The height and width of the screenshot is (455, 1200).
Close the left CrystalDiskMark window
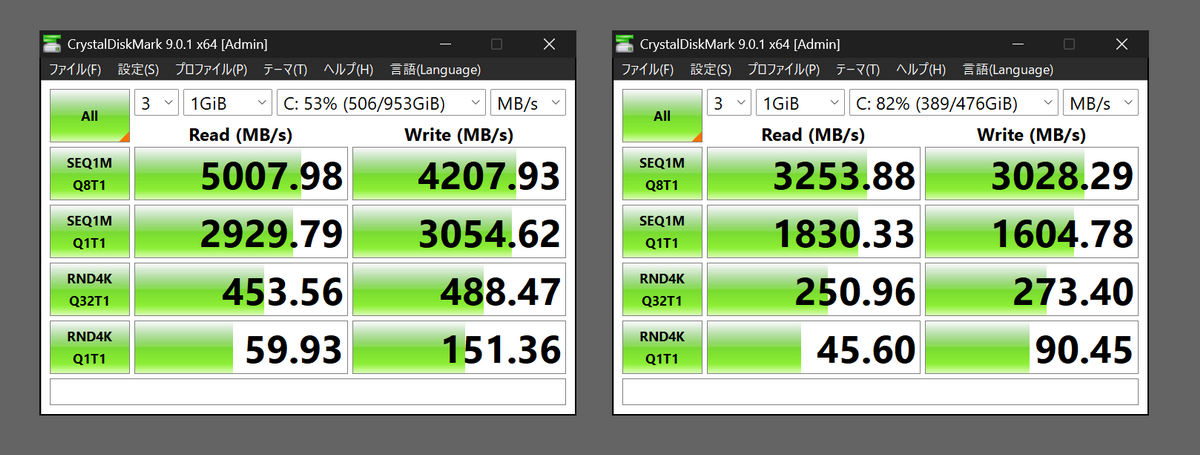[x=549, y=44]
